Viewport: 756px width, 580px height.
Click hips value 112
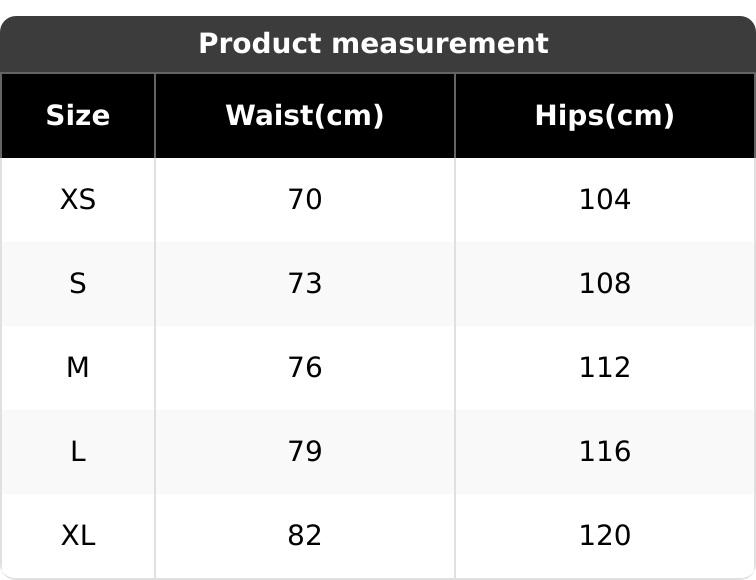pos(605,368)
